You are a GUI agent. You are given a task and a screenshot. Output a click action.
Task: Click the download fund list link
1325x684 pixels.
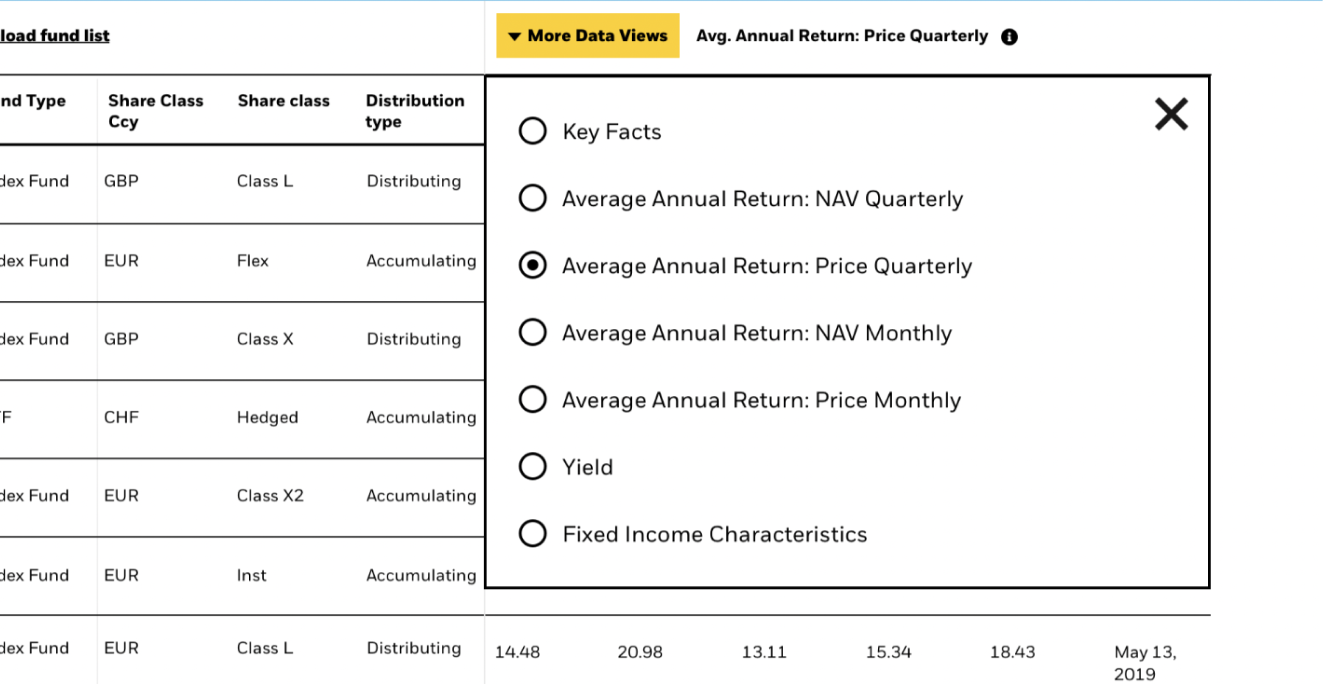pos(54,36)
